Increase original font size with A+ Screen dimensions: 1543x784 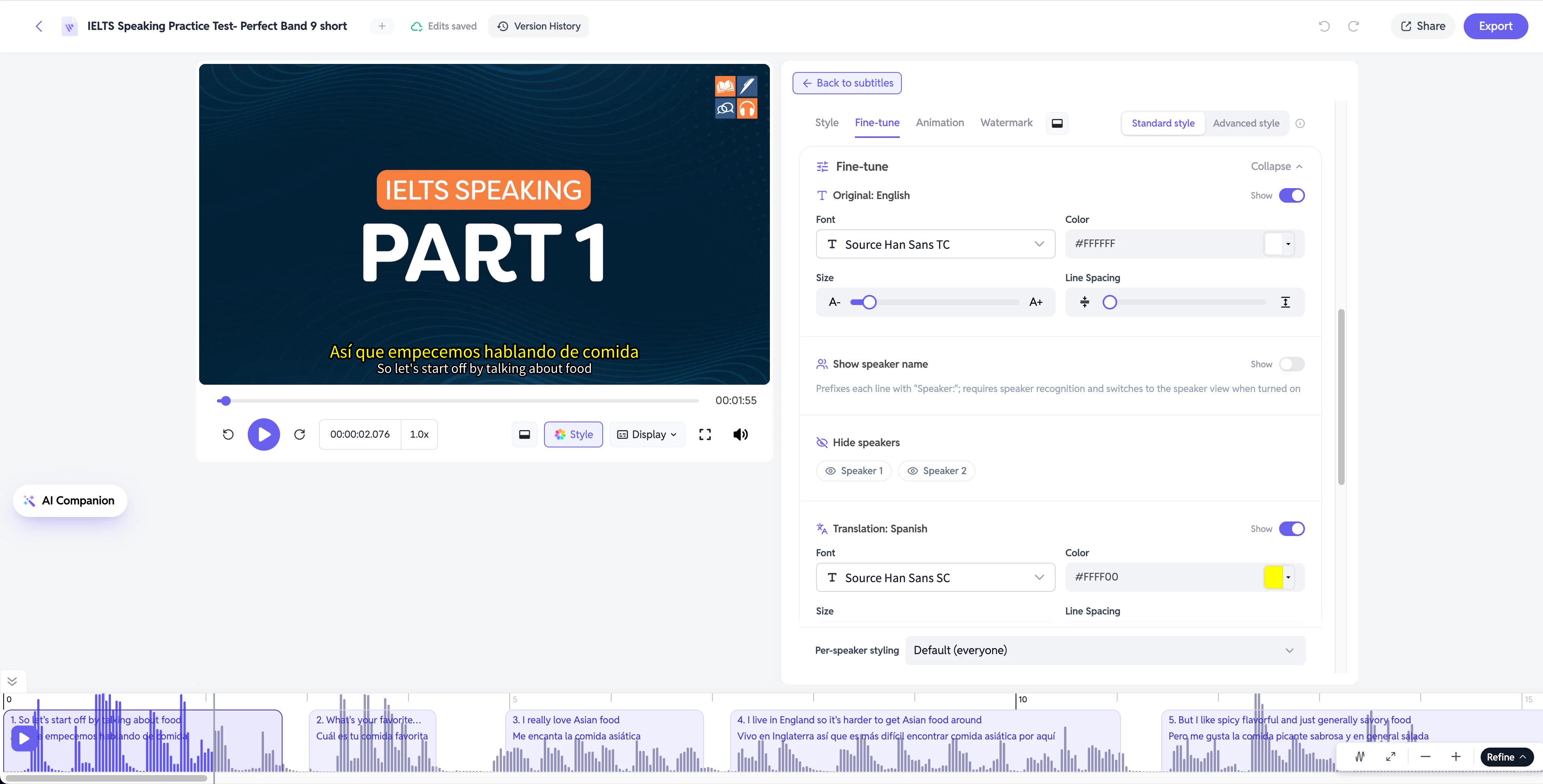tap(1036, 302)
